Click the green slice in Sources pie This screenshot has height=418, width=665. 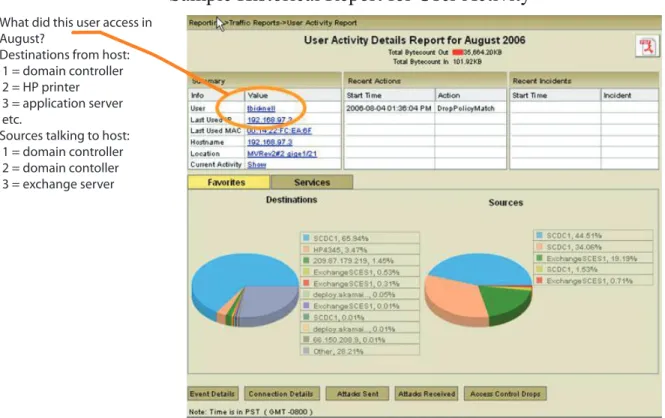(x=503, y=299)
